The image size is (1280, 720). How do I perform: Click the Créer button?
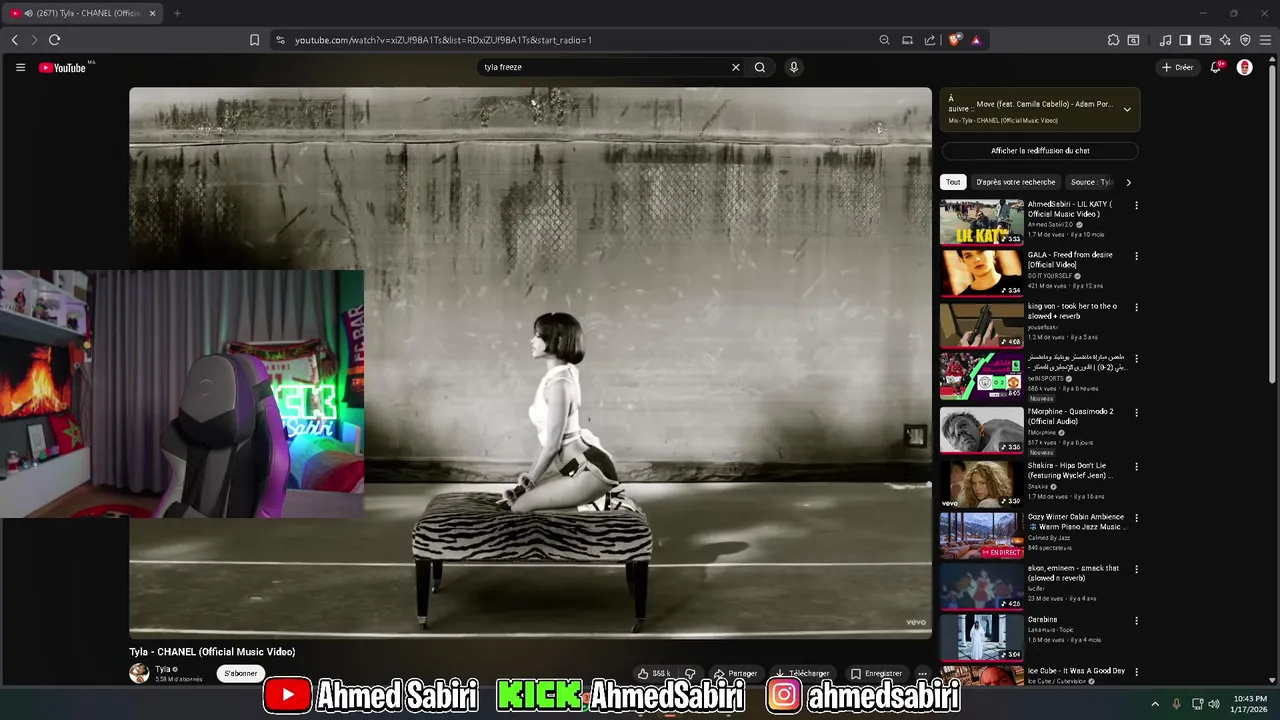pos(1178,67)
